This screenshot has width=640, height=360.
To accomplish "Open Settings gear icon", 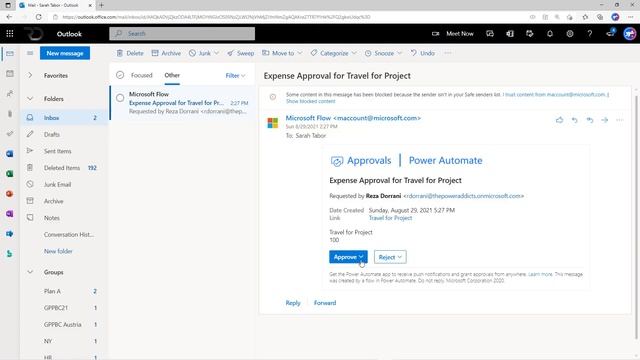I will 570,34.
